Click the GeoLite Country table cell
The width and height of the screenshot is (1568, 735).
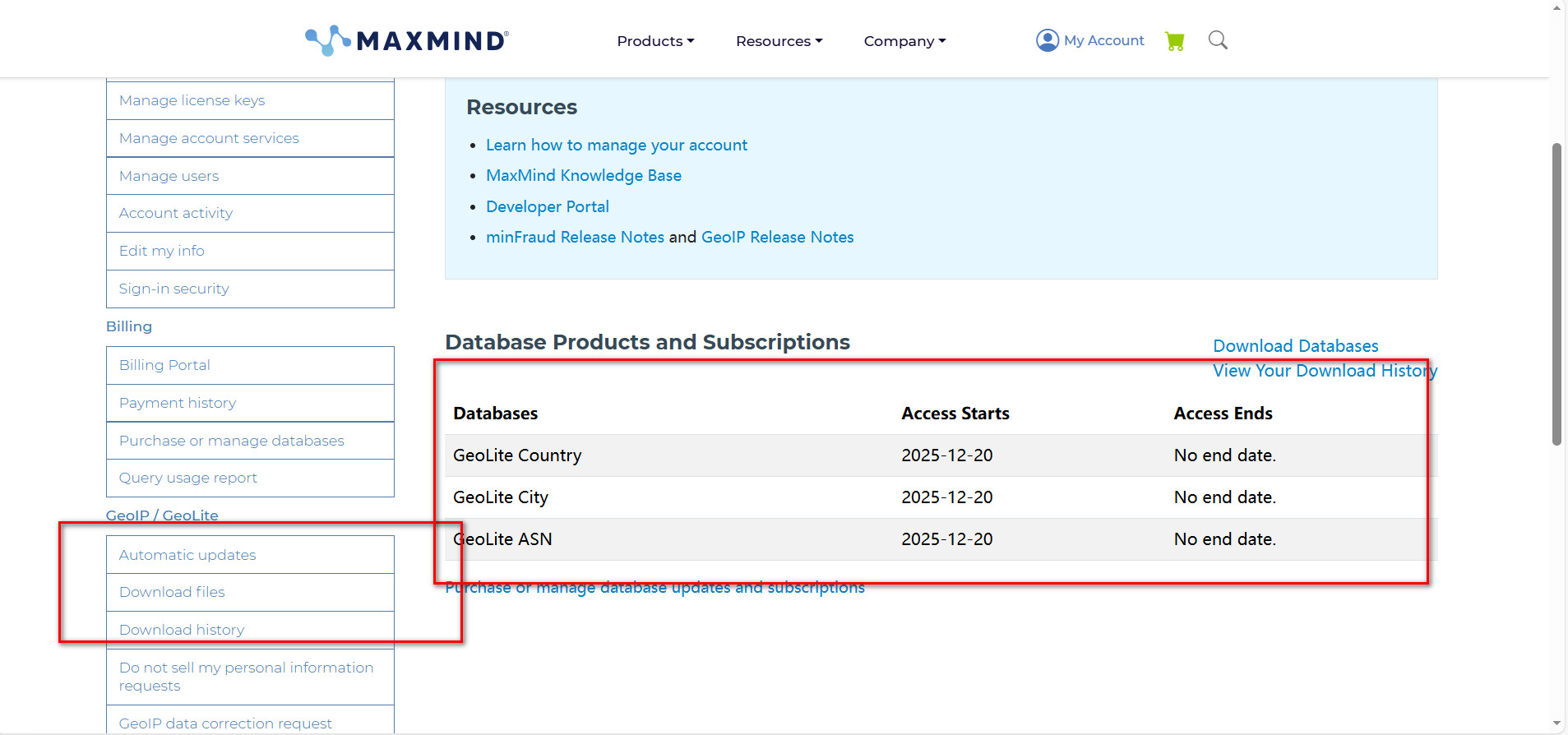pos(517,455)
